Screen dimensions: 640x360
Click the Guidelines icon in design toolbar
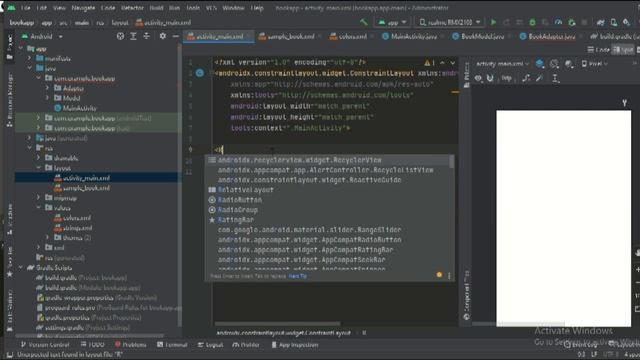[x=555, y=78]
